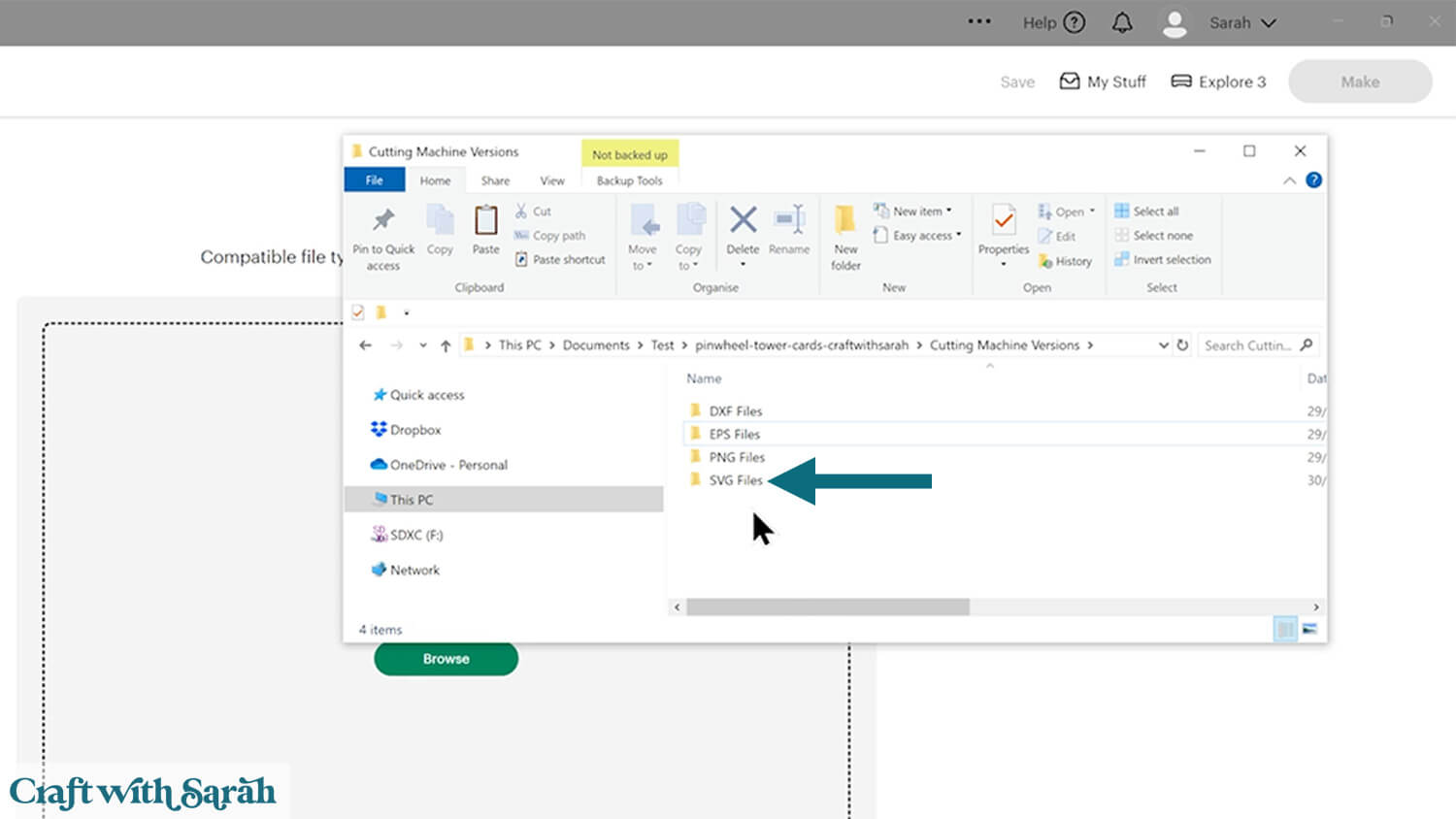The width and height of the screenshot is (1456, 819).
Task: Open the address bar history dropdown
Action: click(1163, 345)
